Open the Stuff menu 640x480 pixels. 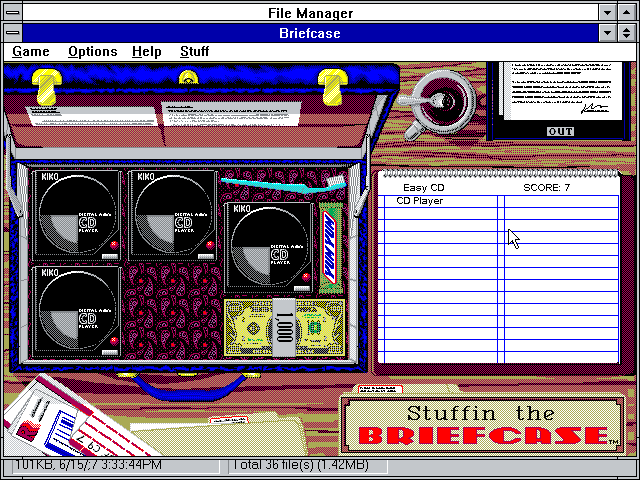(194, 51)
